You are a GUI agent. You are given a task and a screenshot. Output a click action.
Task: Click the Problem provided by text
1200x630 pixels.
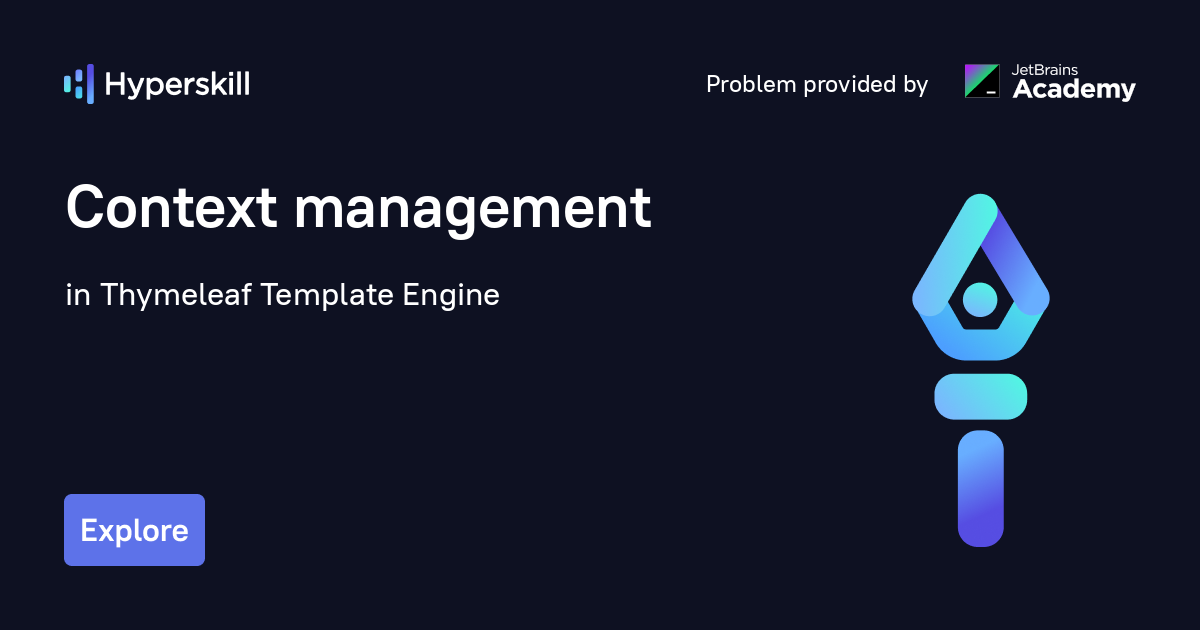[817, 85]
